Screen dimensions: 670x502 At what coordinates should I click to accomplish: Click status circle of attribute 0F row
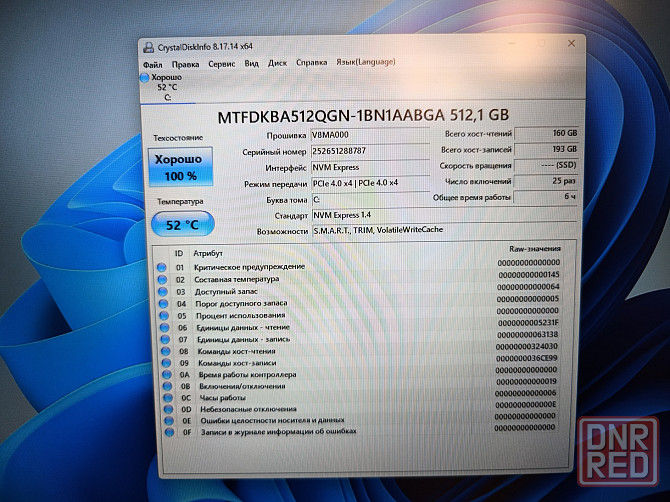[x=164, y=431]
